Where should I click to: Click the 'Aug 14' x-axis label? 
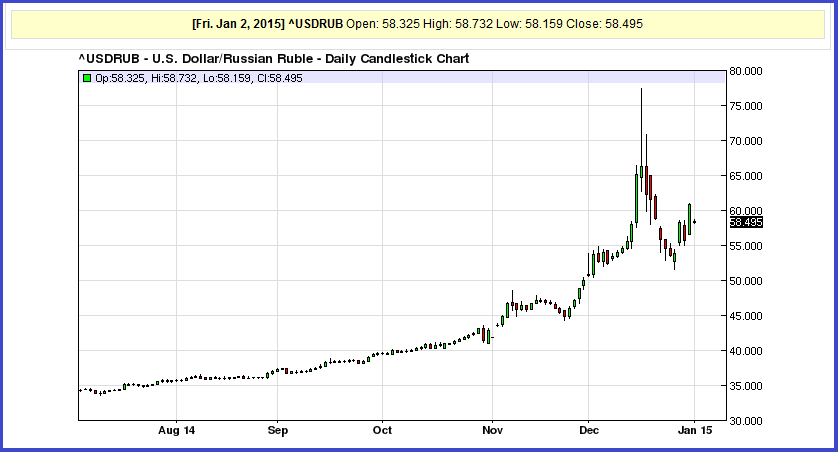[x=176, y=430]
